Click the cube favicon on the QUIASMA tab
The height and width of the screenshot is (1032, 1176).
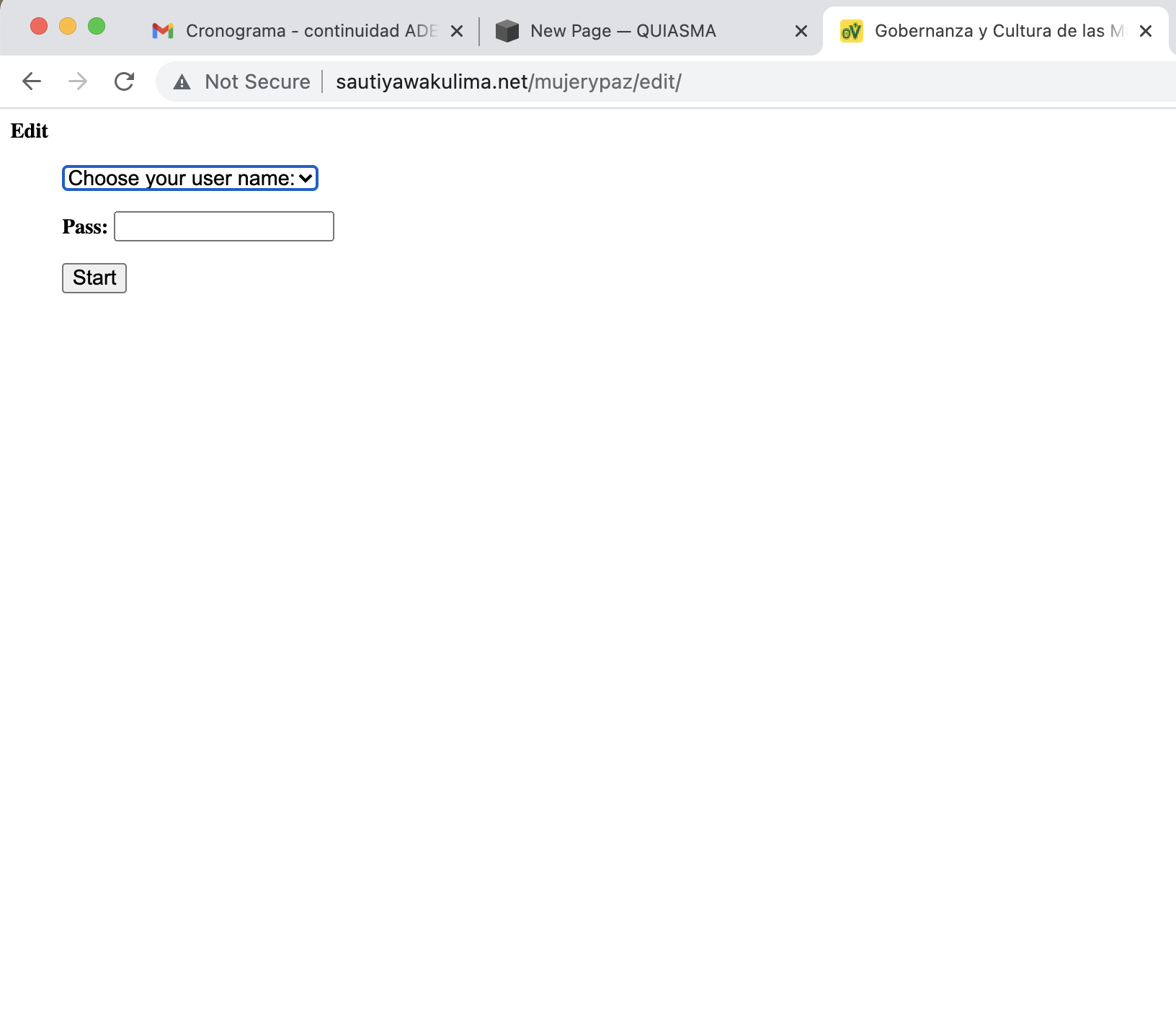507,30
